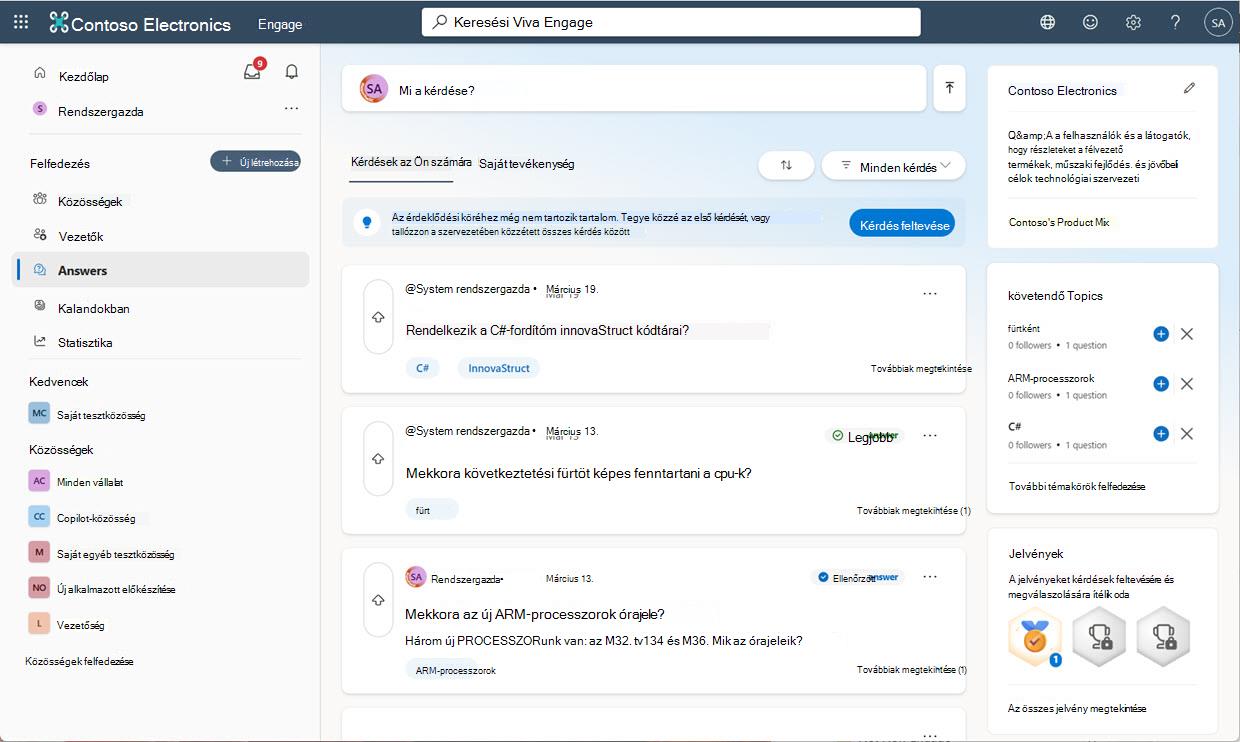
Task: Open the settings gear icon
Action: click(1133, 23)
